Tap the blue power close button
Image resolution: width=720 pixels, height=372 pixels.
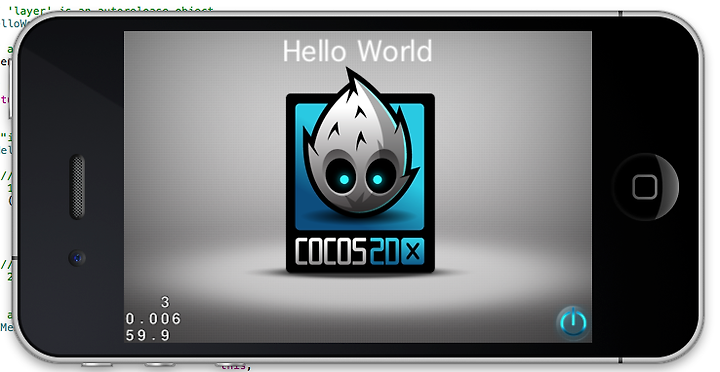point(572,322)
